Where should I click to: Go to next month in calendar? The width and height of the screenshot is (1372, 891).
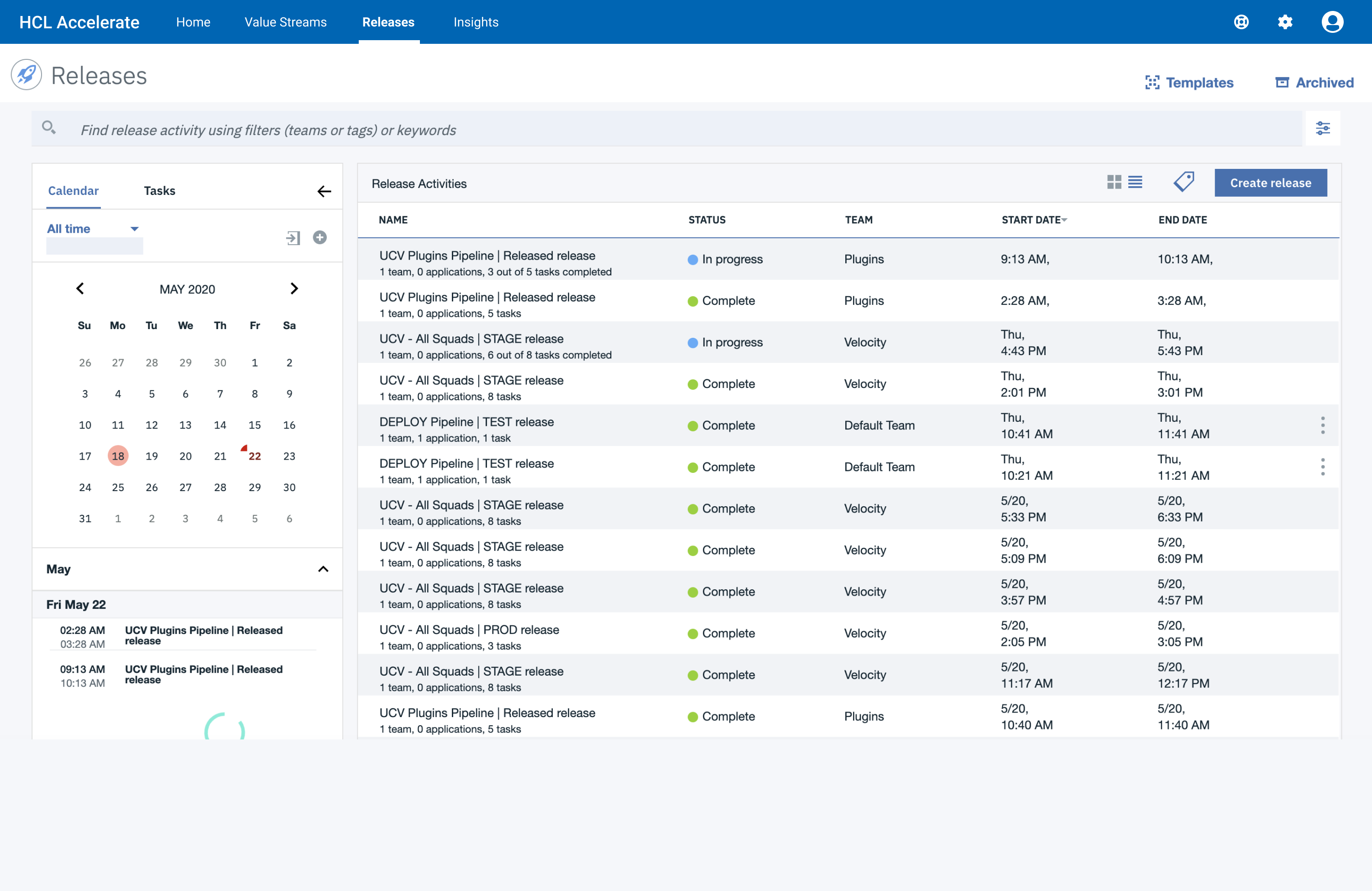(294, 288)
